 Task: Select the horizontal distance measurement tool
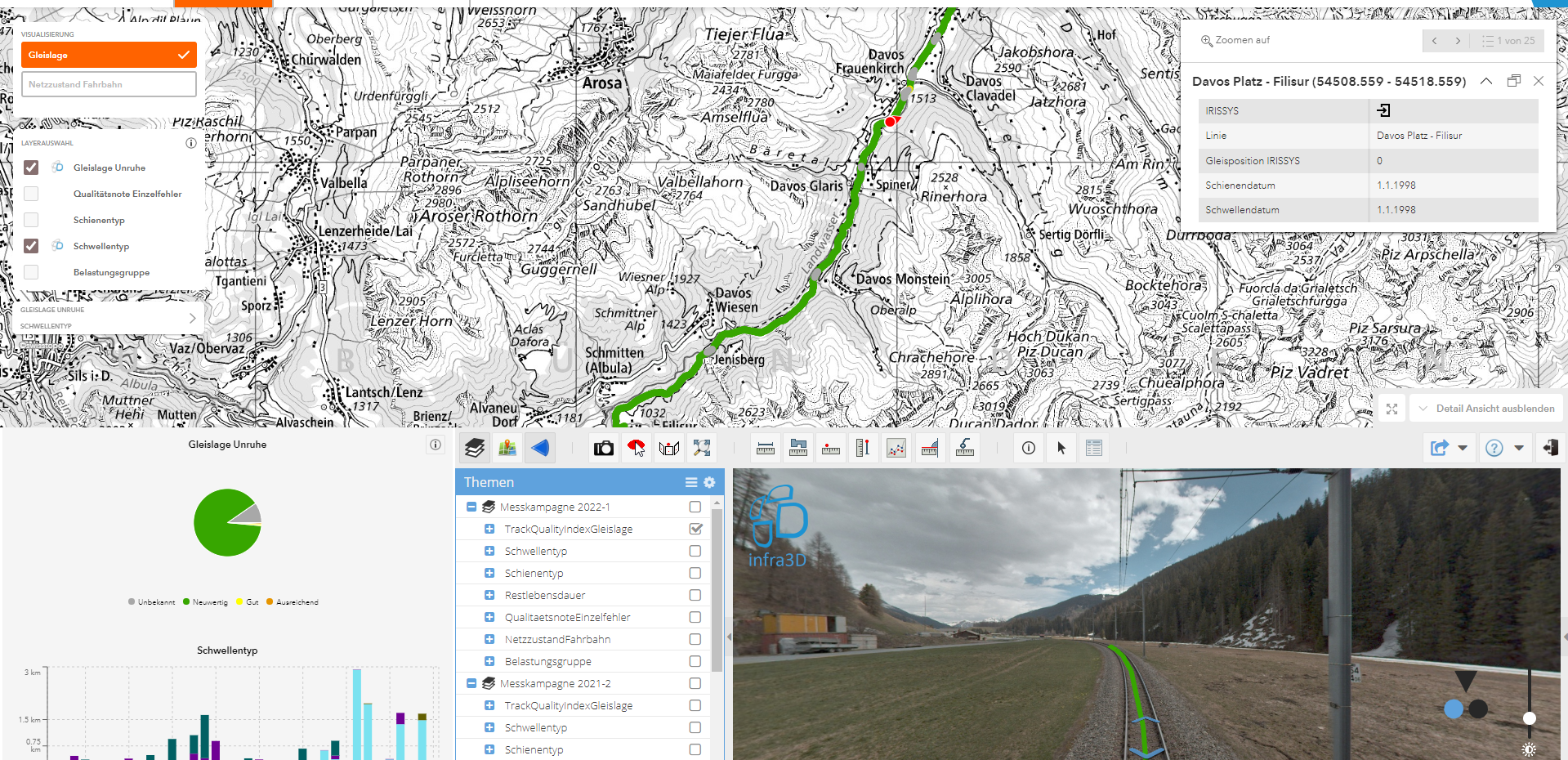tap(765, 448)
